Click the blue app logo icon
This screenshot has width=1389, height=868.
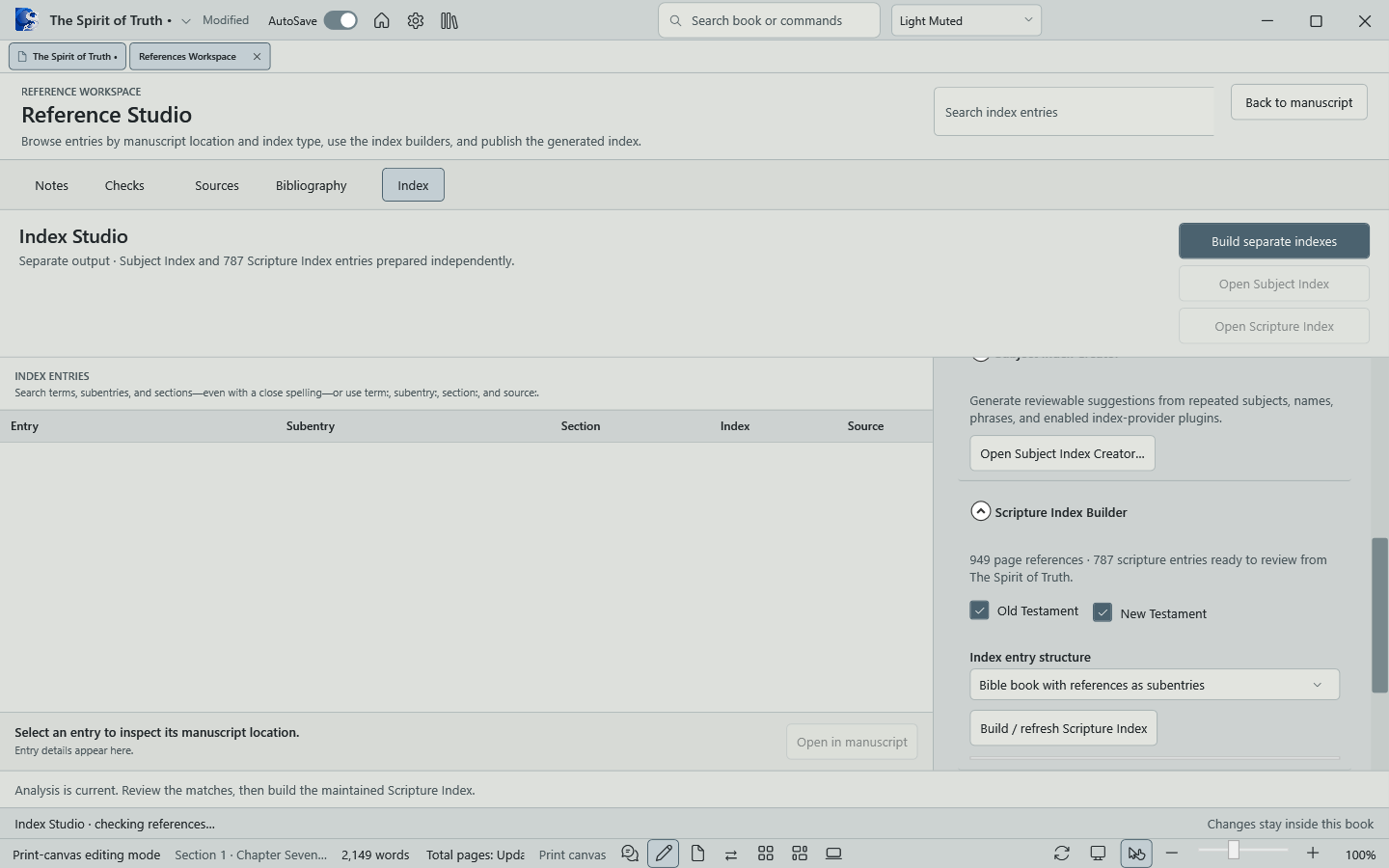tap(26, 19)
